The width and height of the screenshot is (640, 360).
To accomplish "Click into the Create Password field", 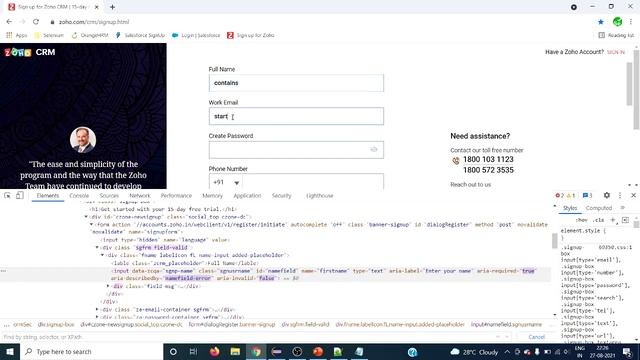I will (x=296, y=150).
